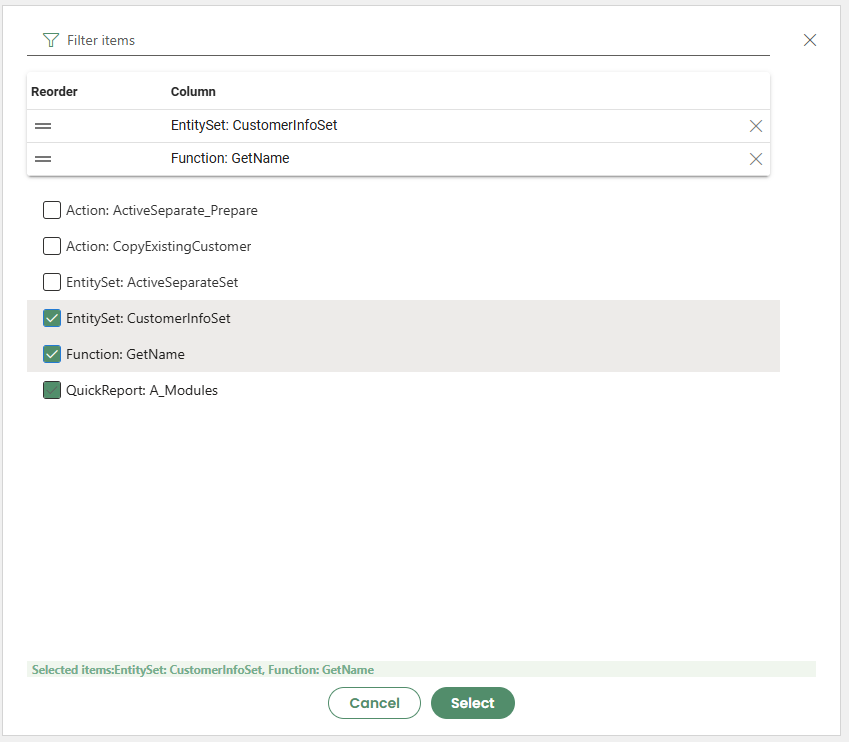Screen dimensions: 849x742
Task: Focus the Filter items input field
Action: tap(400, 40)
